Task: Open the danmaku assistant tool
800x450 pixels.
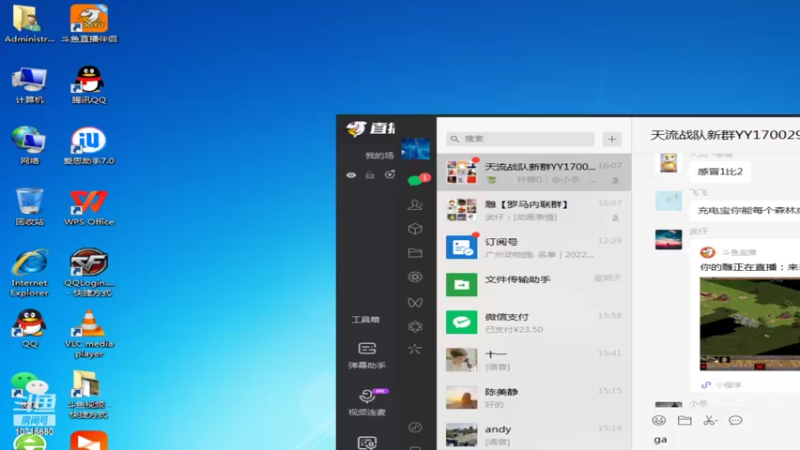Action: tap(367, 356)
